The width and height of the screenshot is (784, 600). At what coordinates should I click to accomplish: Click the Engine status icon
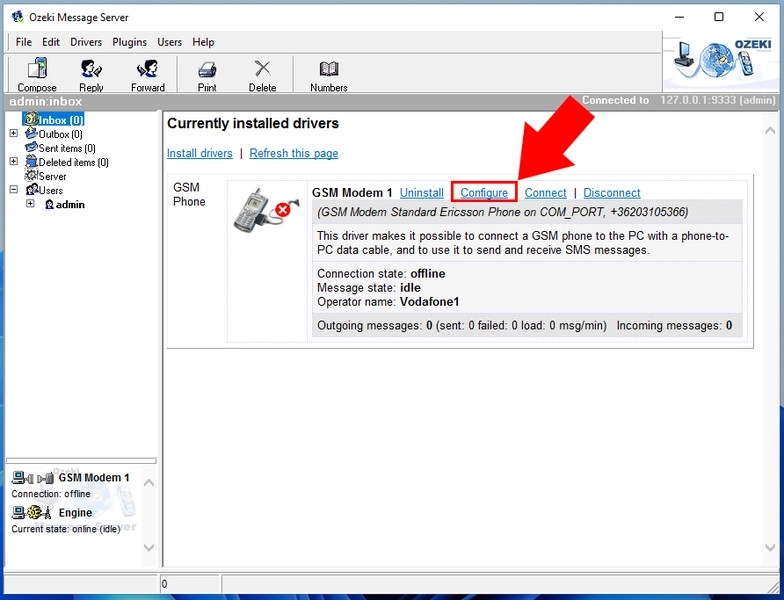click(x=32, y=512)
